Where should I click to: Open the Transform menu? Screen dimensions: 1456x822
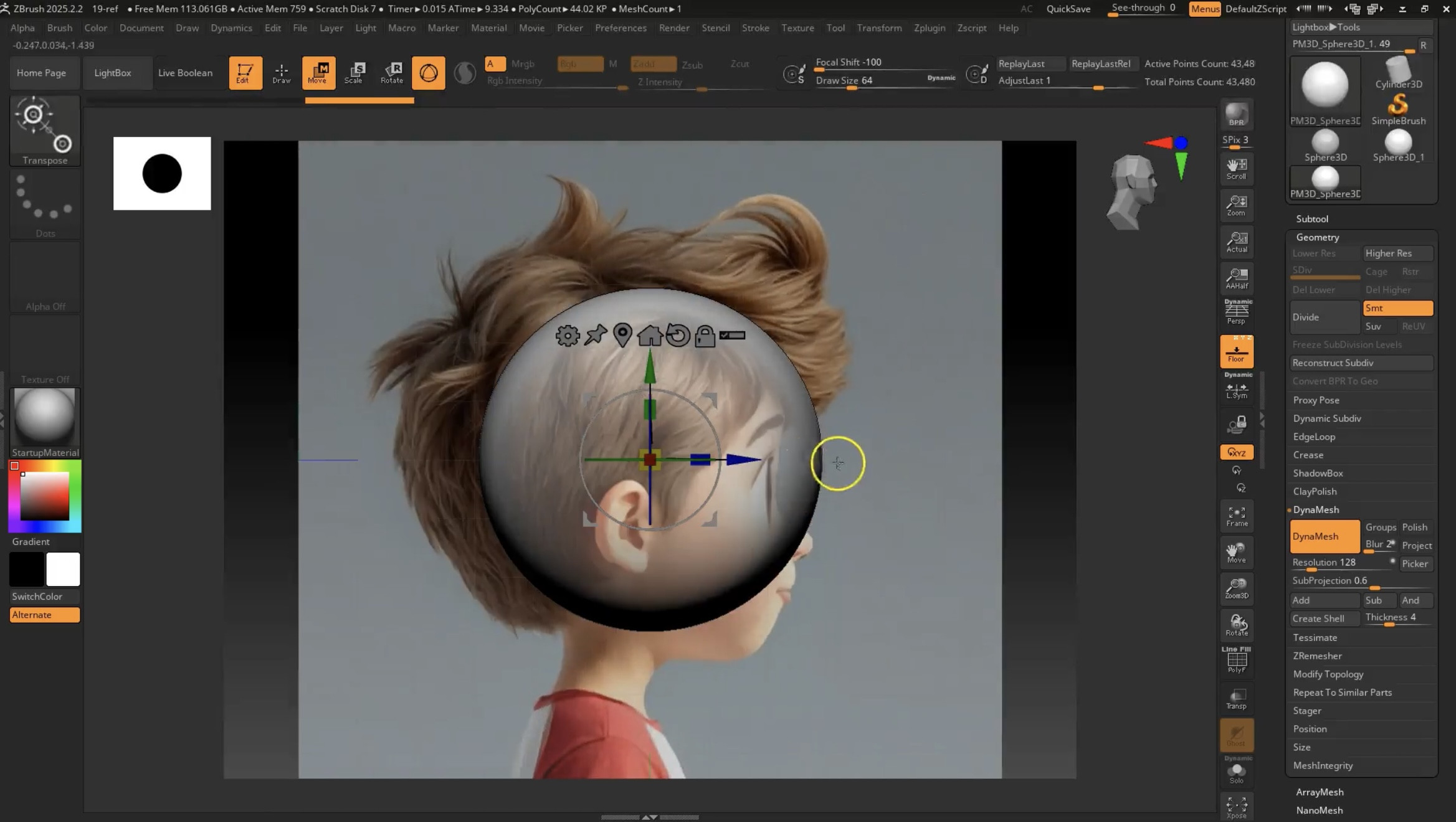pos(879,28)
